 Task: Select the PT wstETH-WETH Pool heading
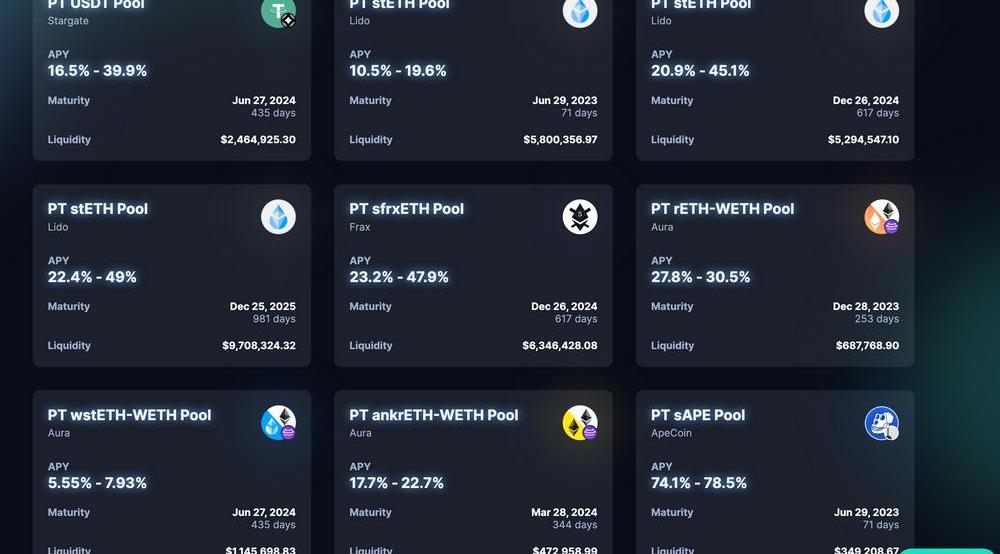129,415
